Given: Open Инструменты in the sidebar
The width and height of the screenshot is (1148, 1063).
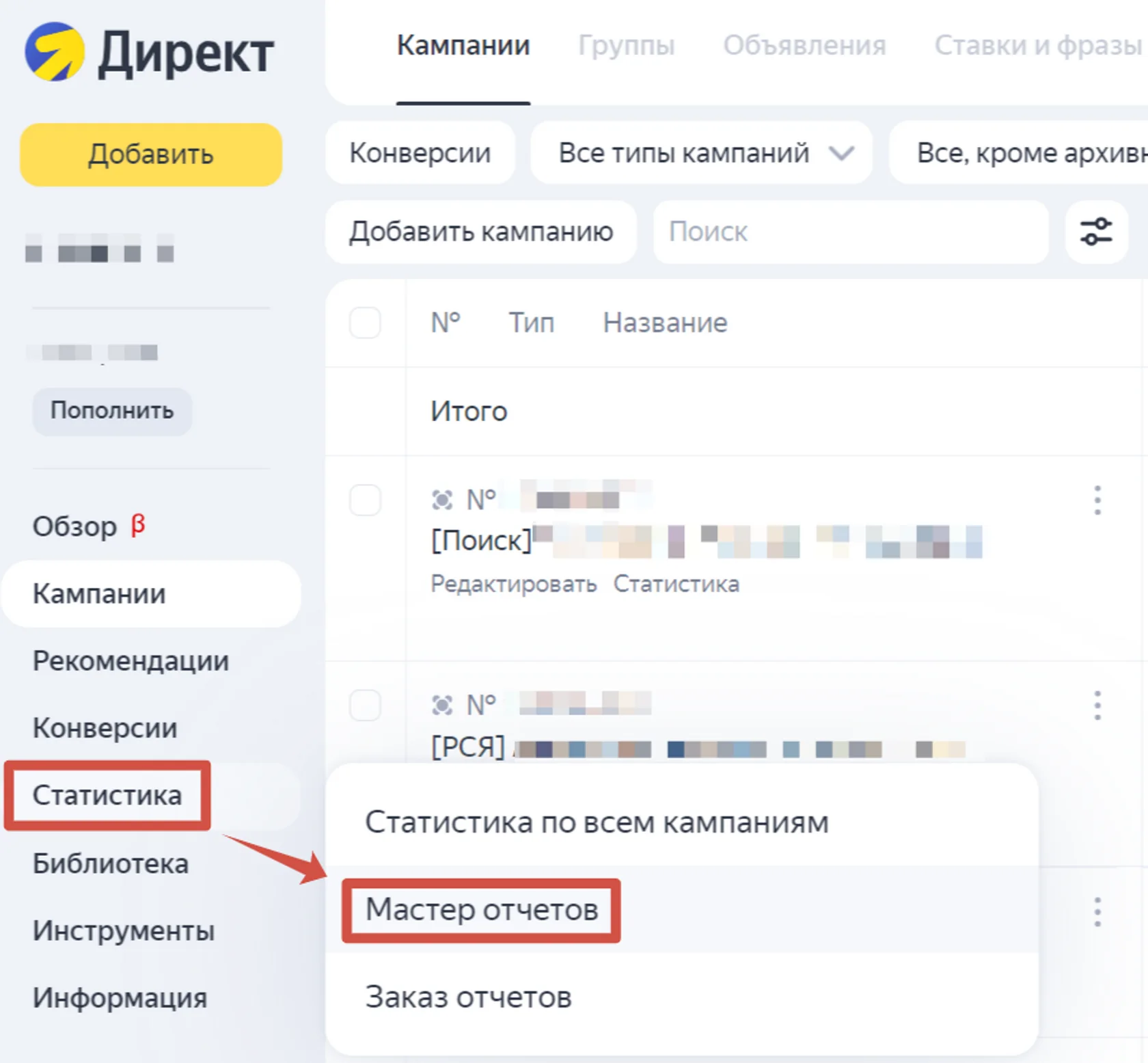Looking at the screenshot, I should click(x=124, y=930).
